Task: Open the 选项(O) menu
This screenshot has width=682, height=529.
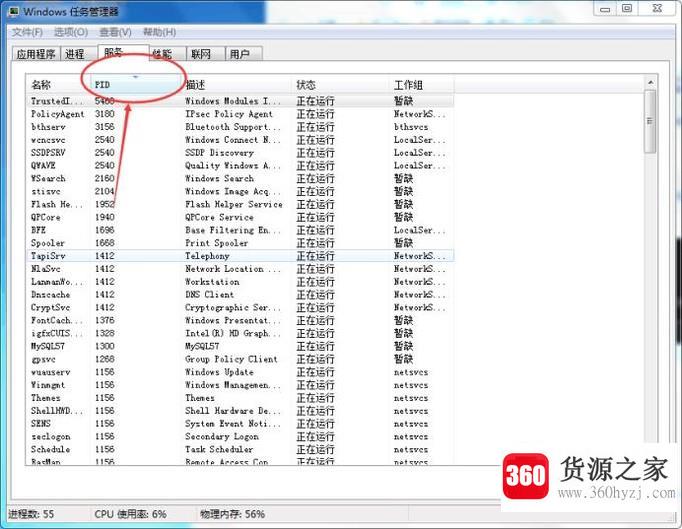Action: click(x=70, y=32)
